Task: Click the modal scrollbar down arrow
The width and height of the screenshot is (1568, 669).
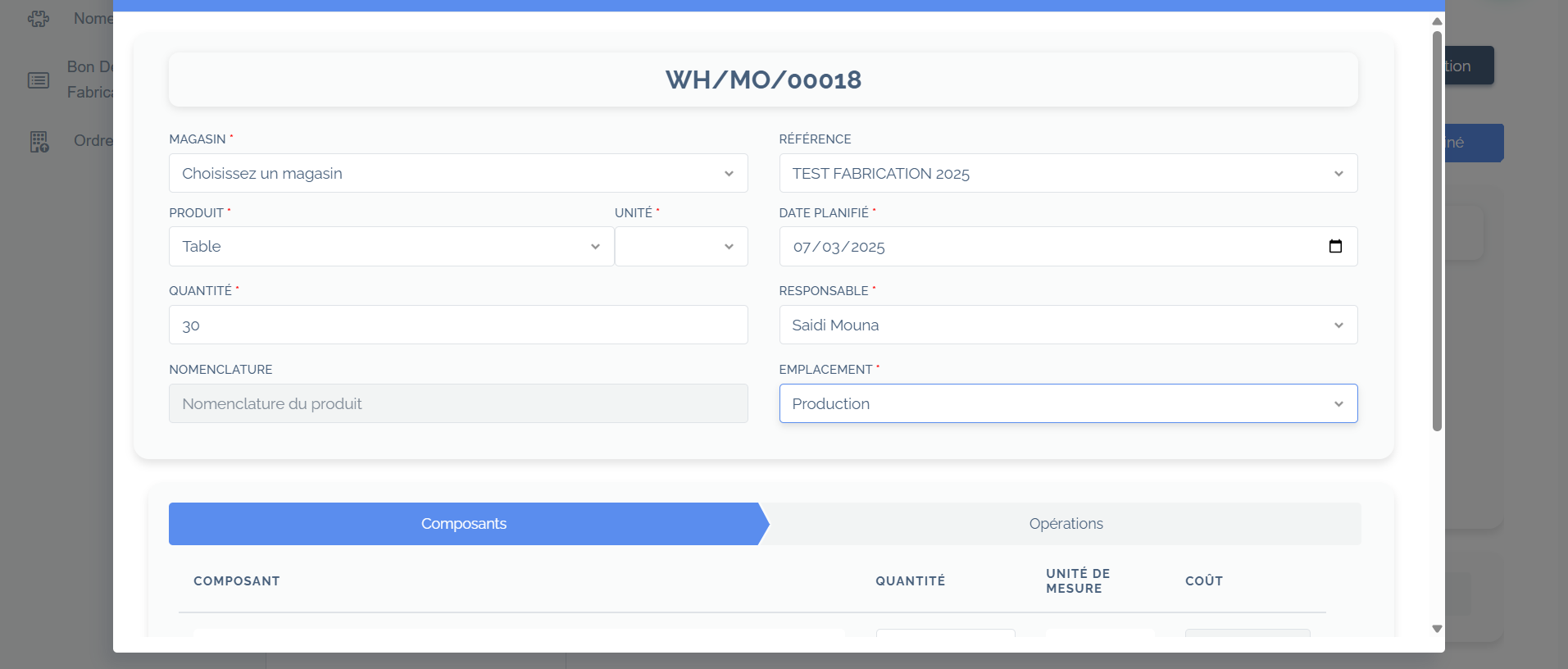Action: [1437, 629]
